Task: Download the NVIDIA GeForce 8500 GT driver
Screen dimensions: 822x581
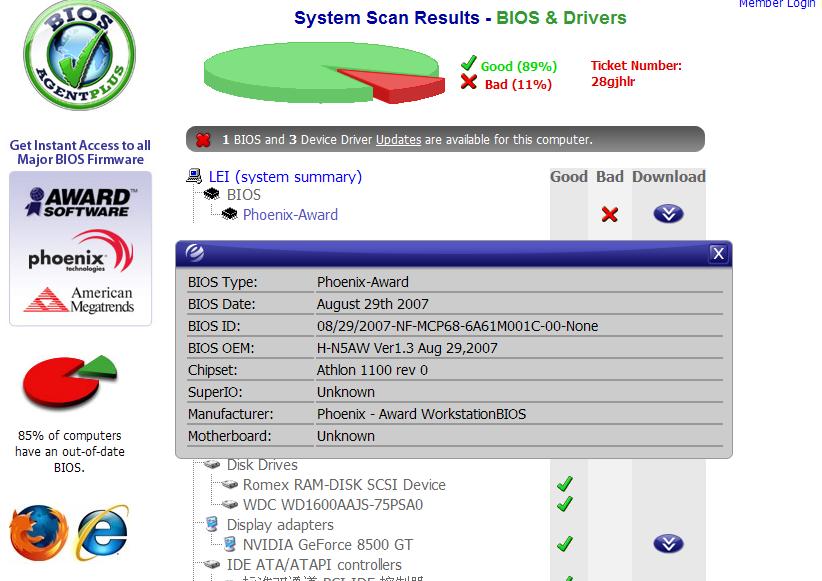Action: (668, 544)
